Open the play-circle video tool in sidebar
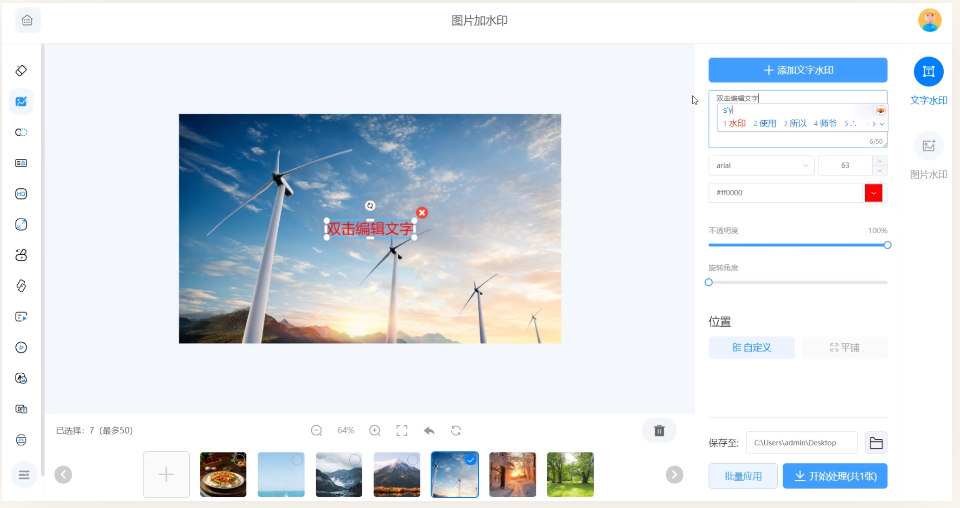Screen dimensions: 960x508 click(x=21, y=348)
